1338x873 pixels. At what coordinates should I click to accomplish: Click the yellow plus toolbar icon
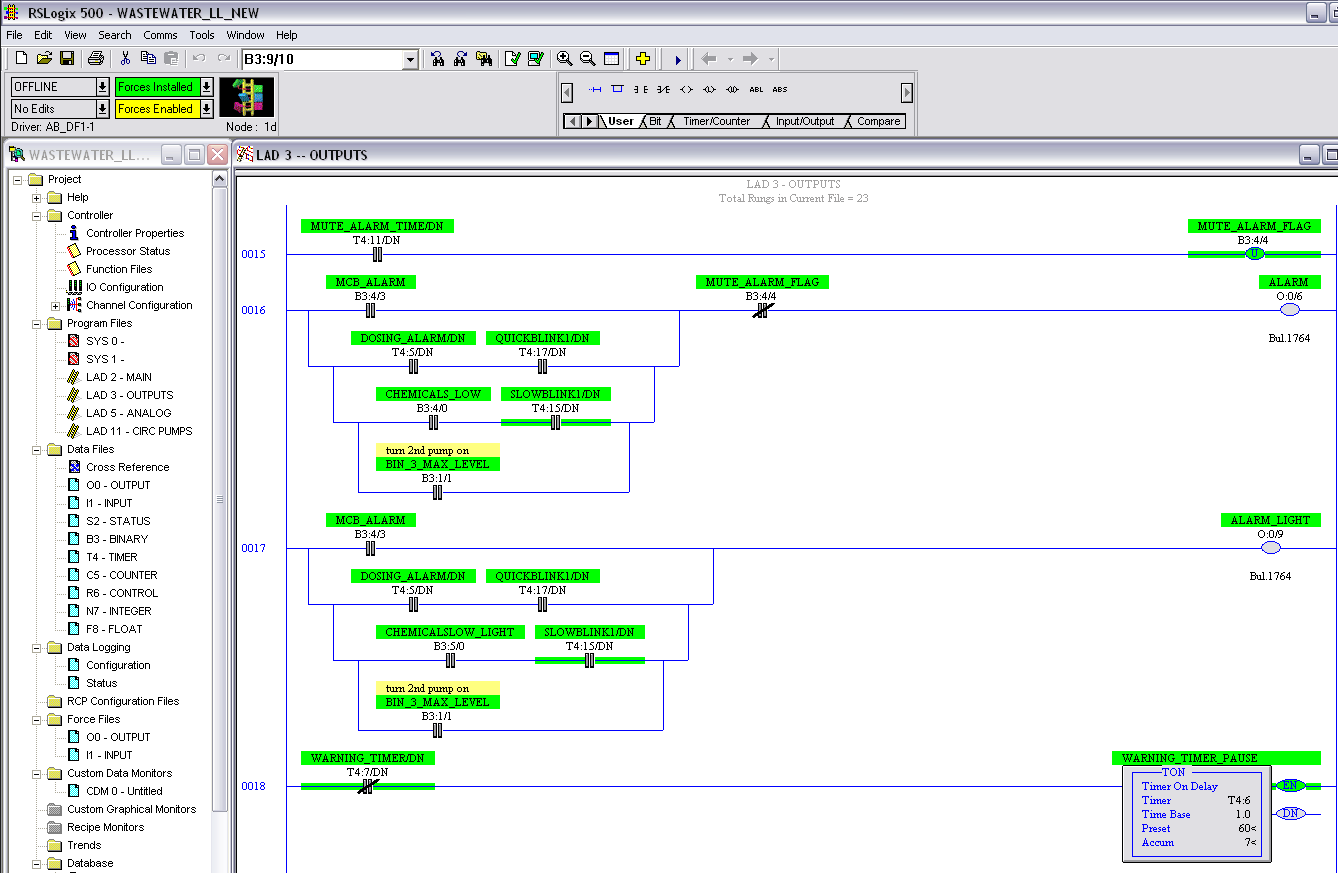click(x=643, y=59)
